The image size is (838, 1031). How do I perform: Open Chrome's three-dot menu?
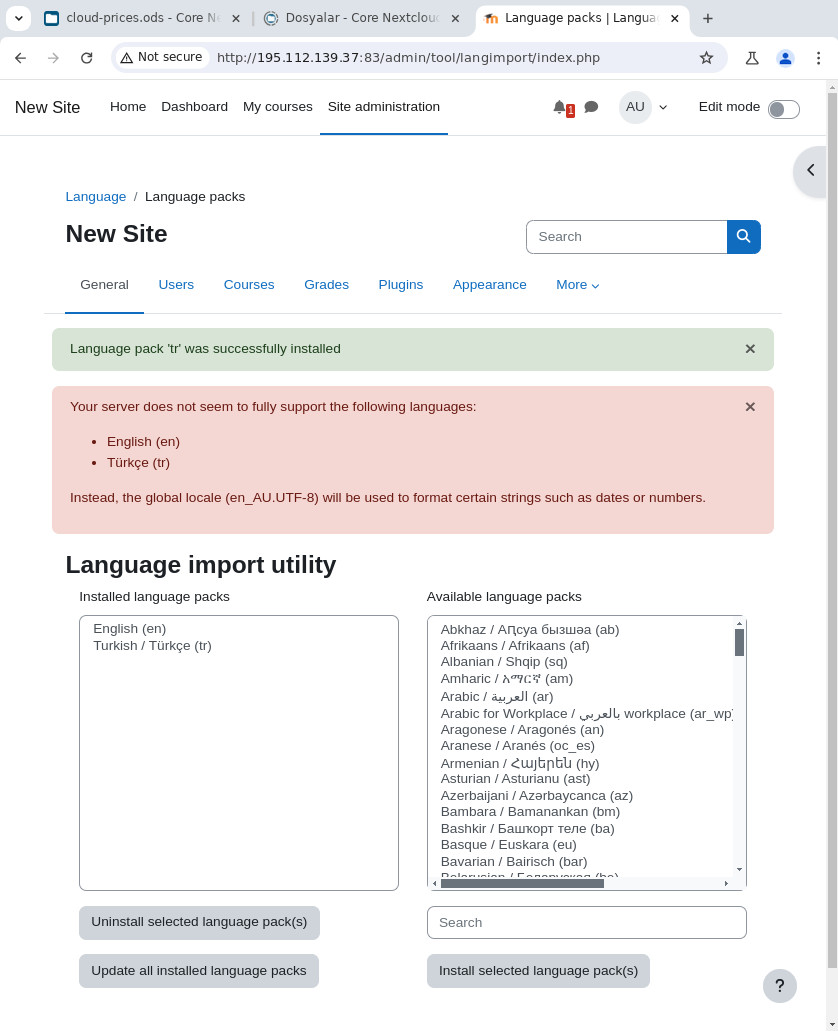817,58
